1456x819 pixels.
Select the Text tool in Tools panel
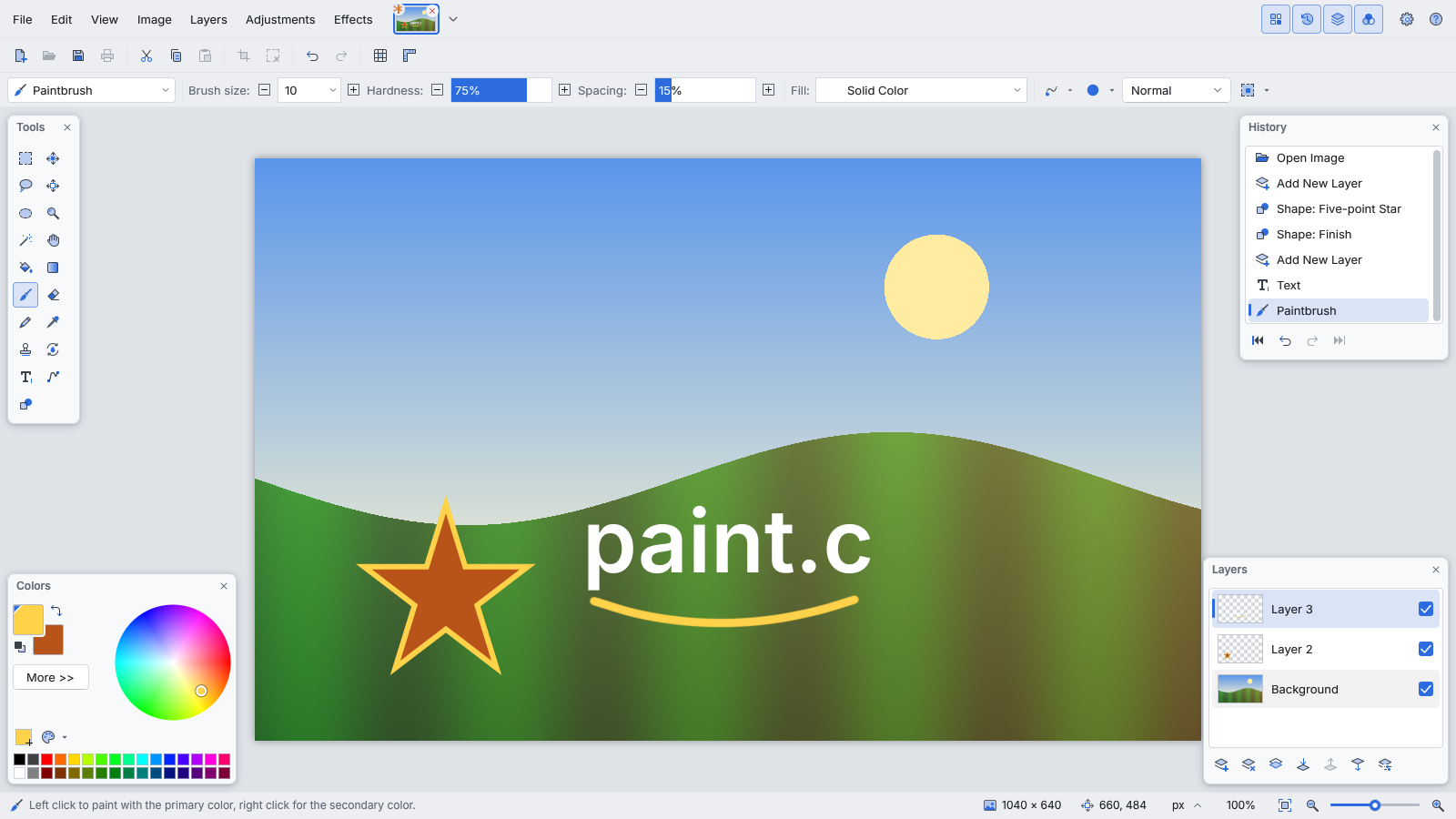[25, 377]
